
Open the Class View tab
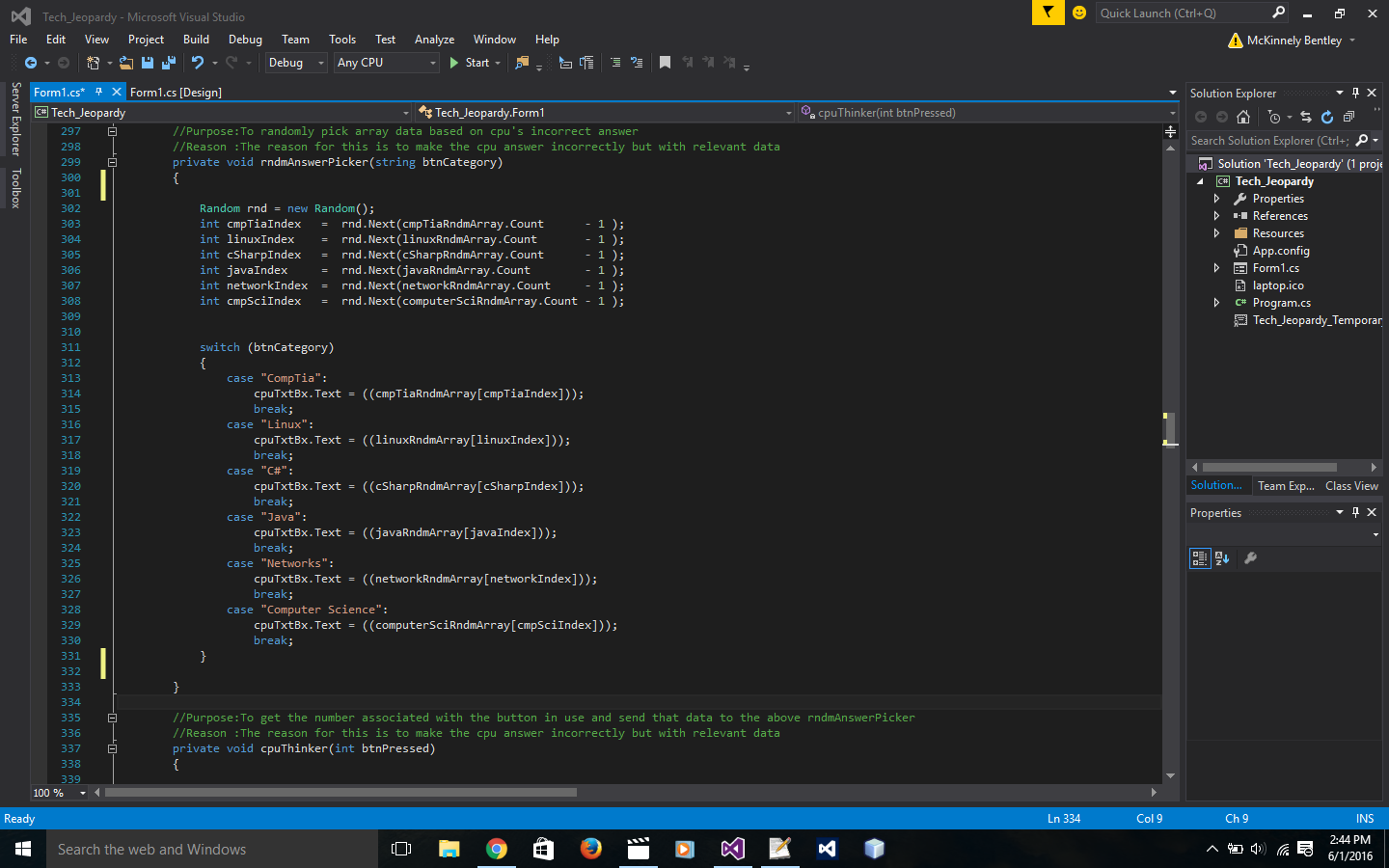point(1351,486)
